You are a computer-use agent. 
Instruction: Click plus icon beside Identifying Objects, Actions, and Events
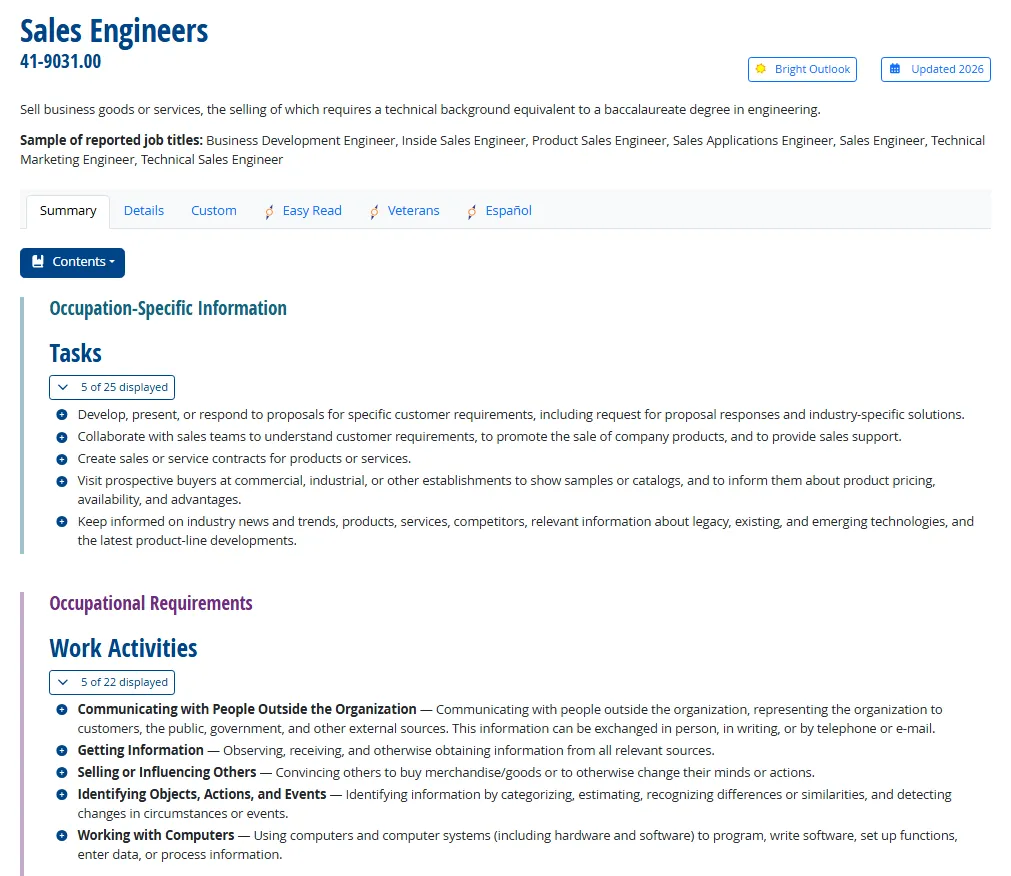pyautogui.click(x=62, y=794)
